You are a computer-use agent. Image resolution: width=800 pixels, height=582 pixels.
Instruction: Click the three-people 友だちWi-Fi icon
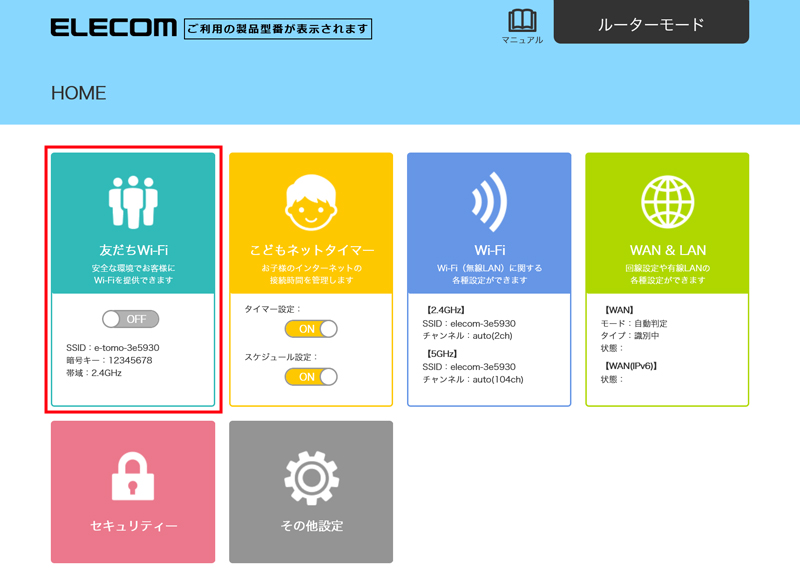[133, 201]
